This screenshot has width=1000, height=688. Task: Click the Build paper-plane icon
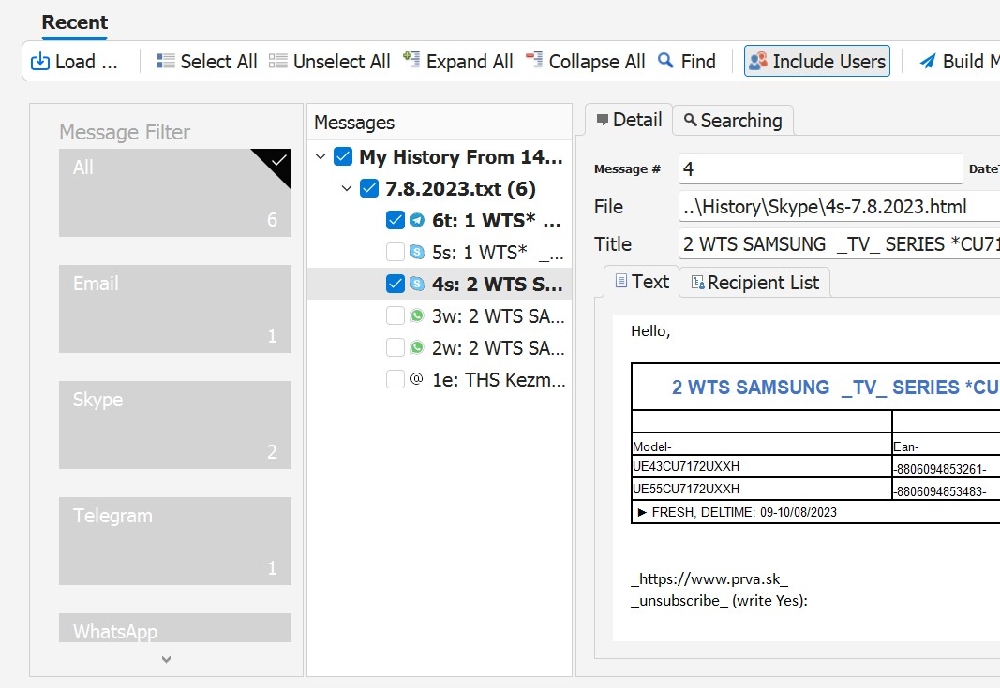tap(927, 61)
